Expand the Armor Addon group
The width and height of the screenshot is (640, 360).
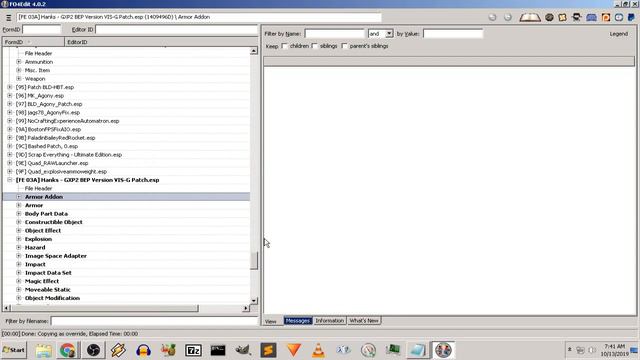pos(19,197)
